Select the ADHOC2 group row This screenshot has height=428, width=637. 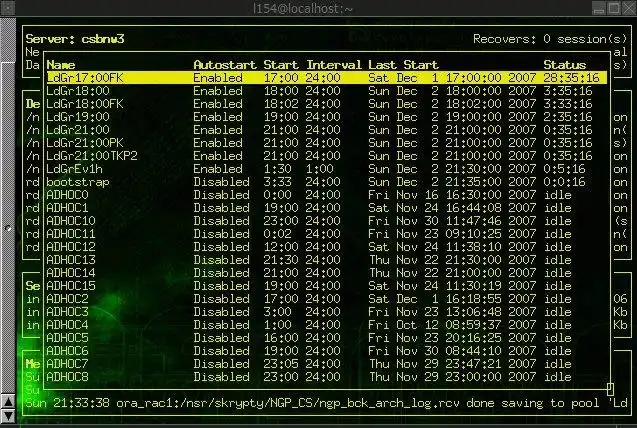coord(327,298)
